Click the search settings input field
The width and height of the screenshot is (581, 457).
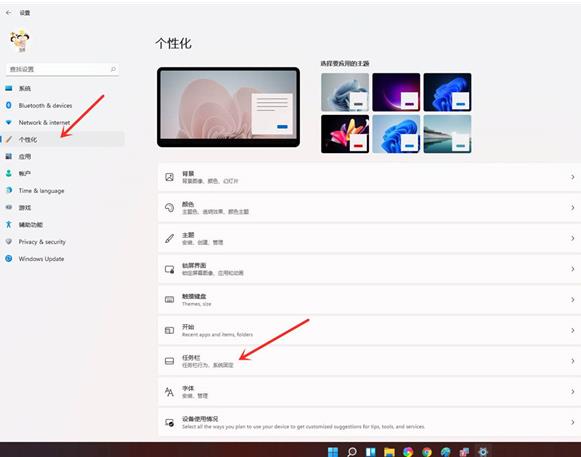coord(62,69)
